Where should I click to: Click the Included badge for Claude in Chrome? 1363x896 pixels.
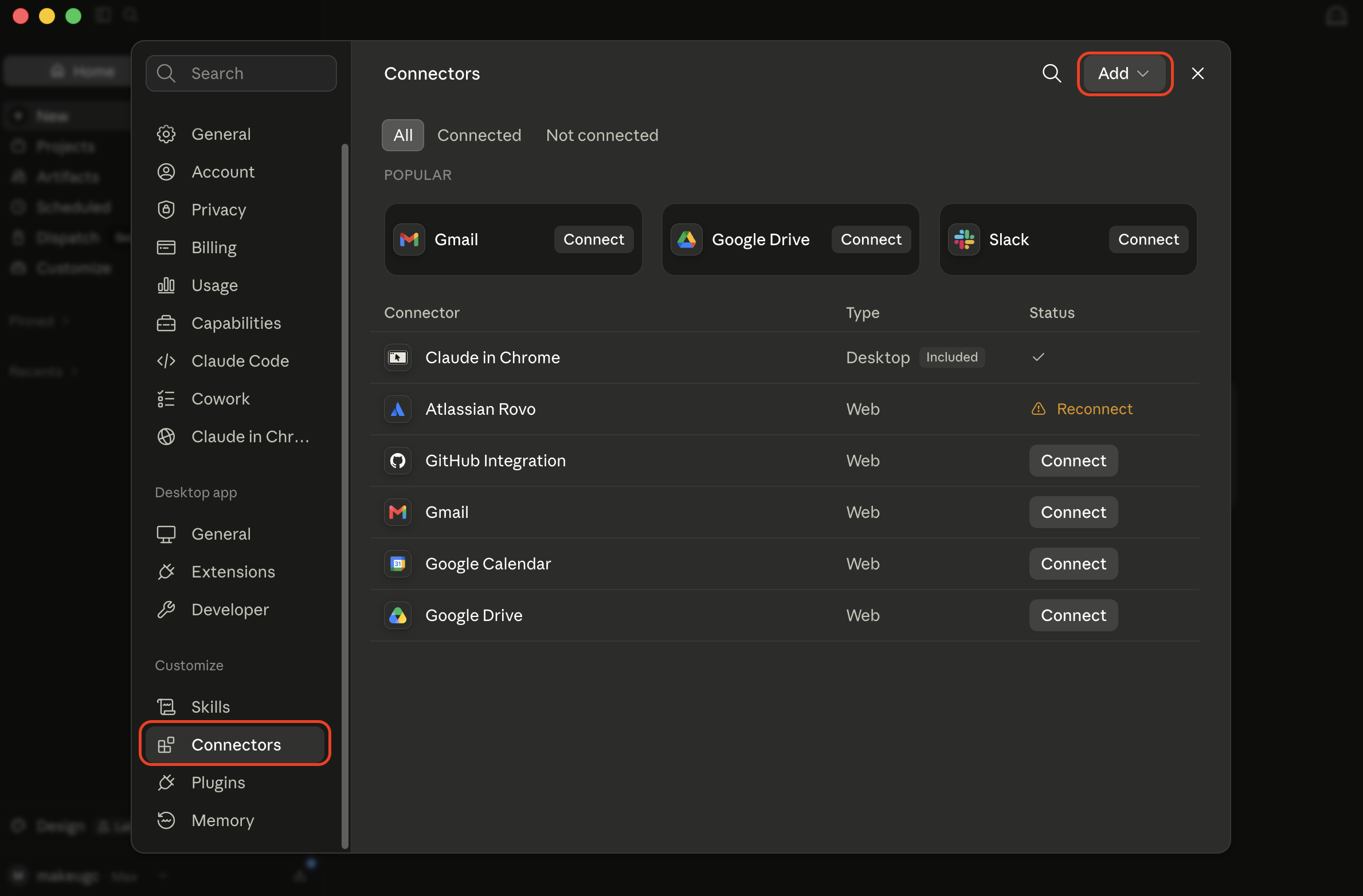coord(952,357)
